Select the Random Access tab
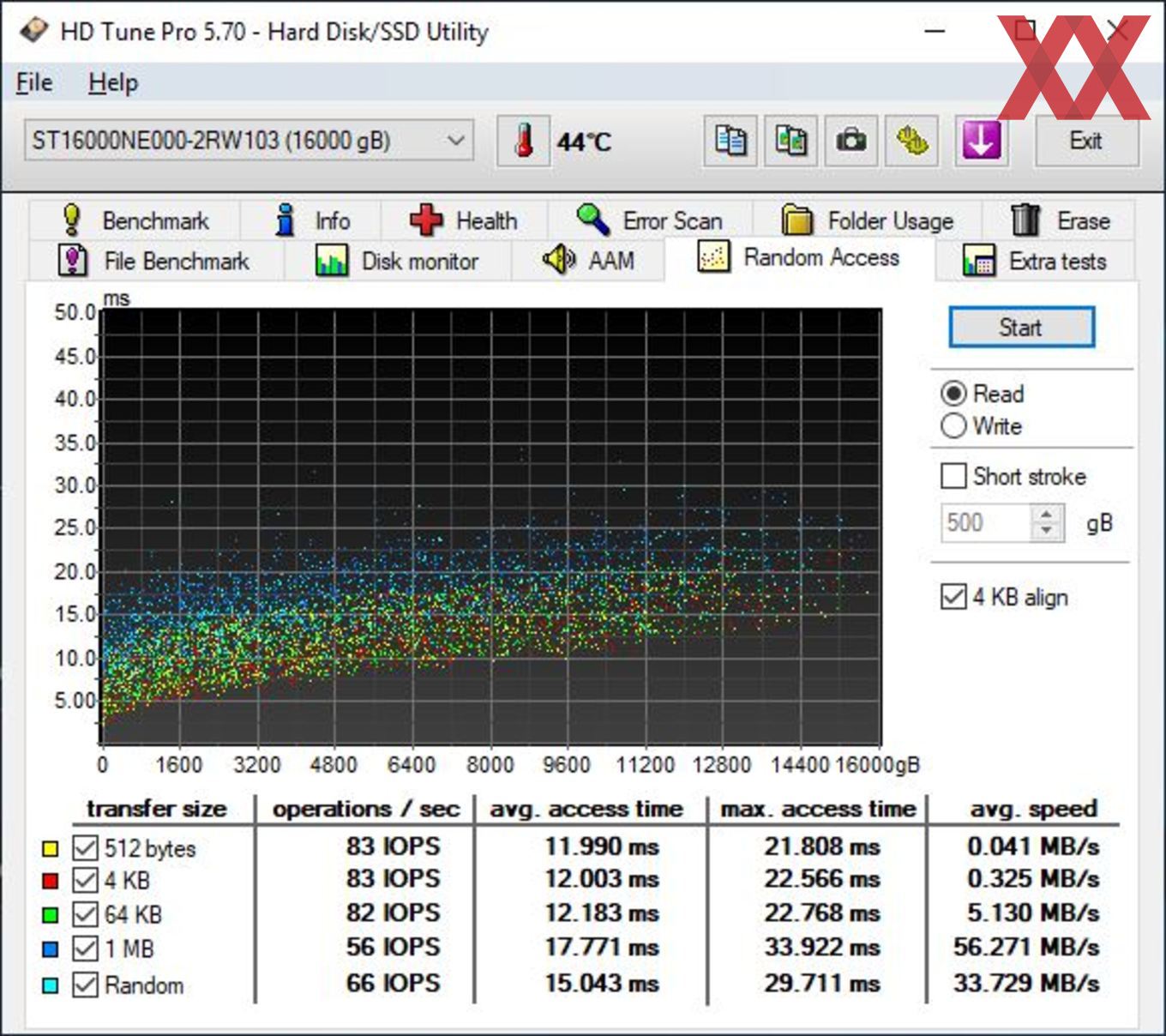The image size is (1166, 1036). 799,257
